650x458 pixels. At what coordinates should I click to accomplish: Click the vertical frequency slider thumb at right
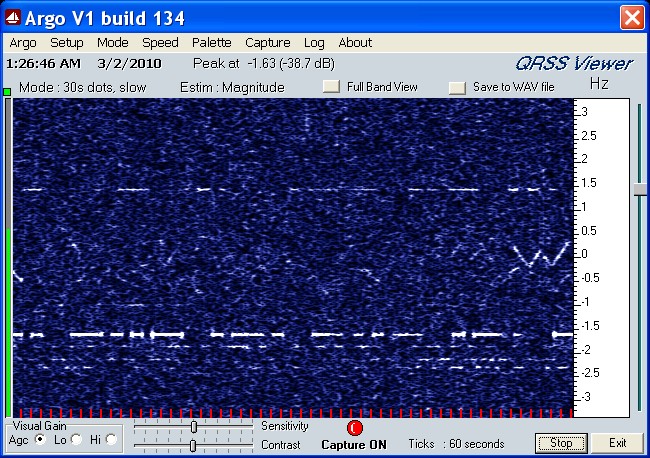640,190
